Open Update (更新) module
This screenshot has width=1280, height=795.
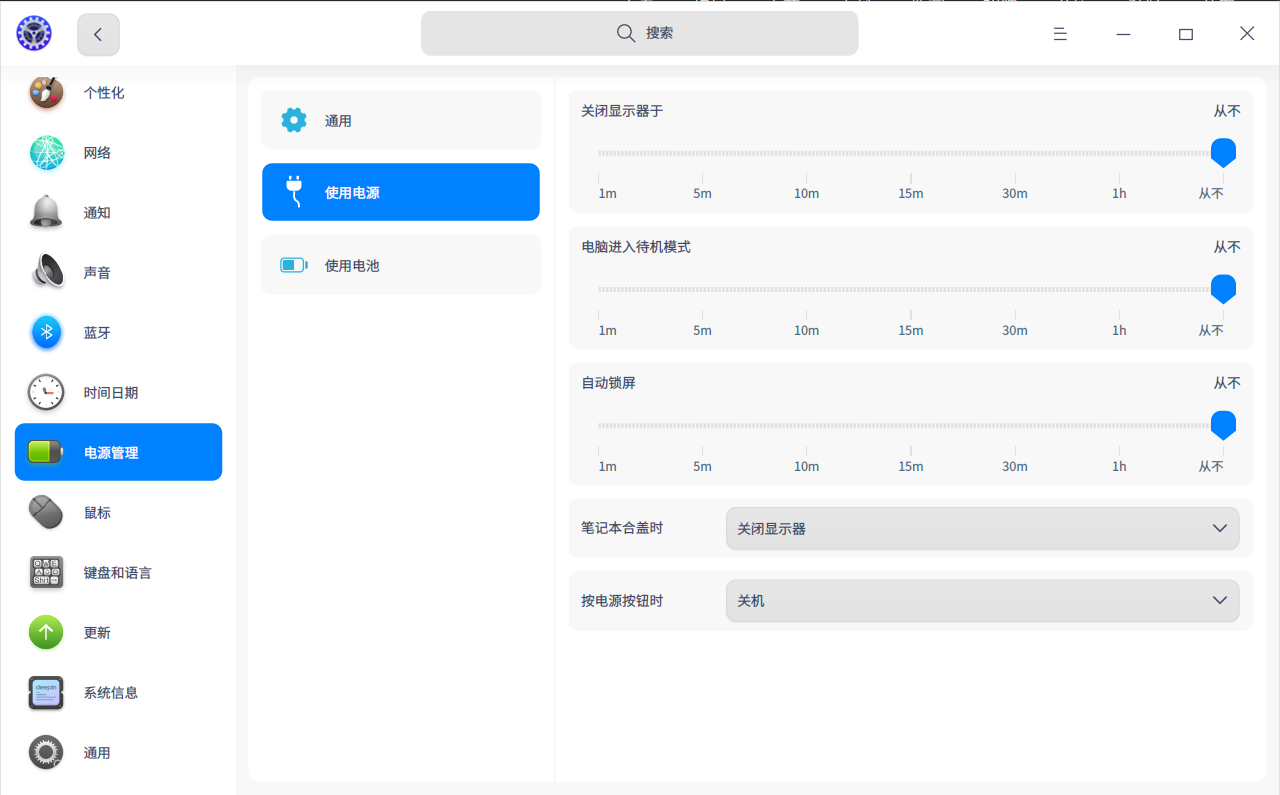pos(118,633)
